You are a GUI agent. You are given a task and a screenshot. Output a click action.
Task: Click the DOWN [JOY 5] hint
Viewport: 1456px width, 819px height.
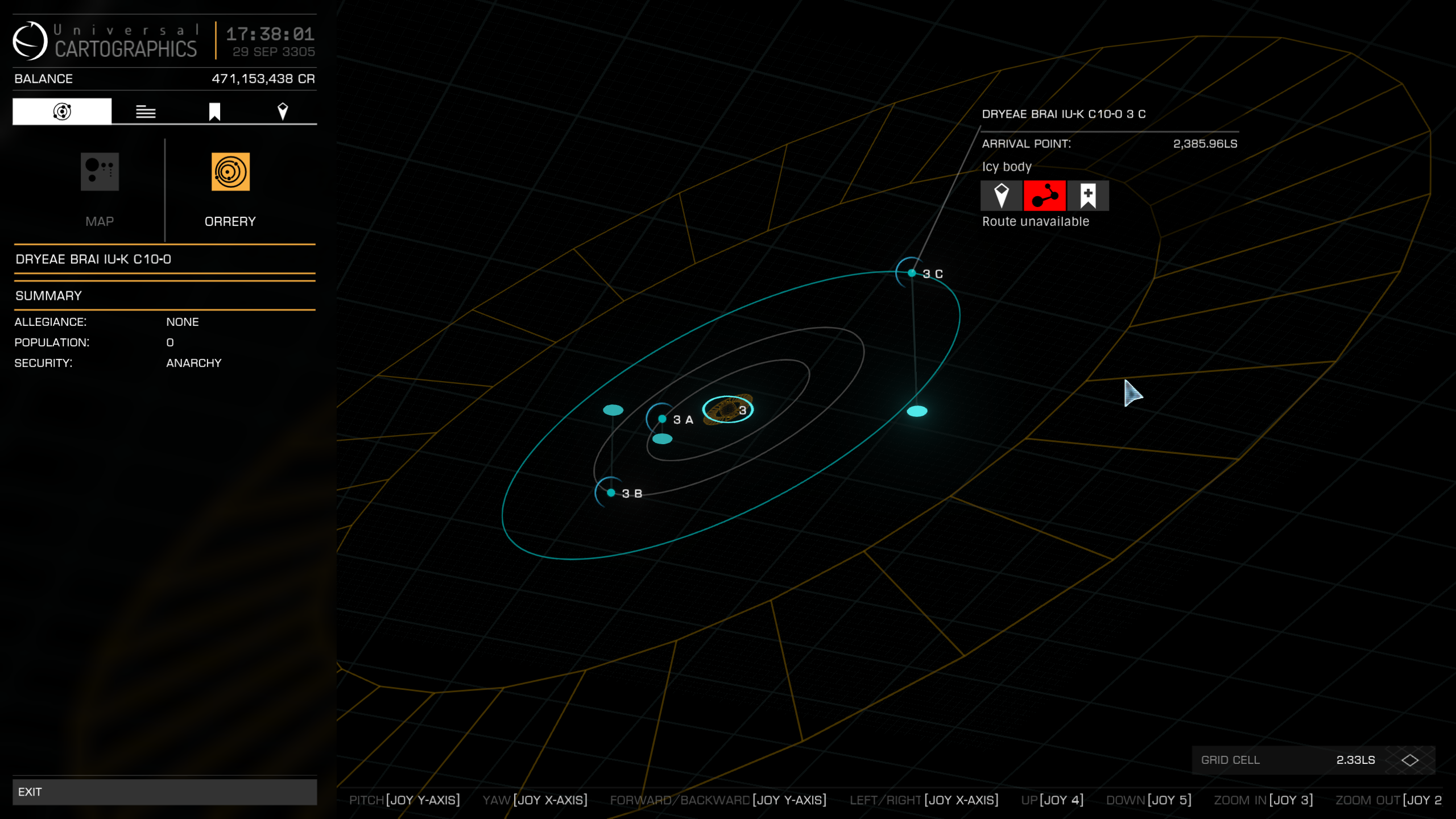tap(1148, 800)
